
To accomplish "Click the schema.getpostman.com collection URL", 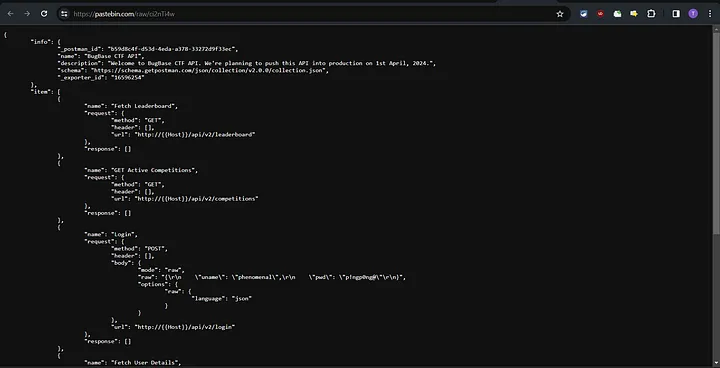I will click(x=208, y=71).
